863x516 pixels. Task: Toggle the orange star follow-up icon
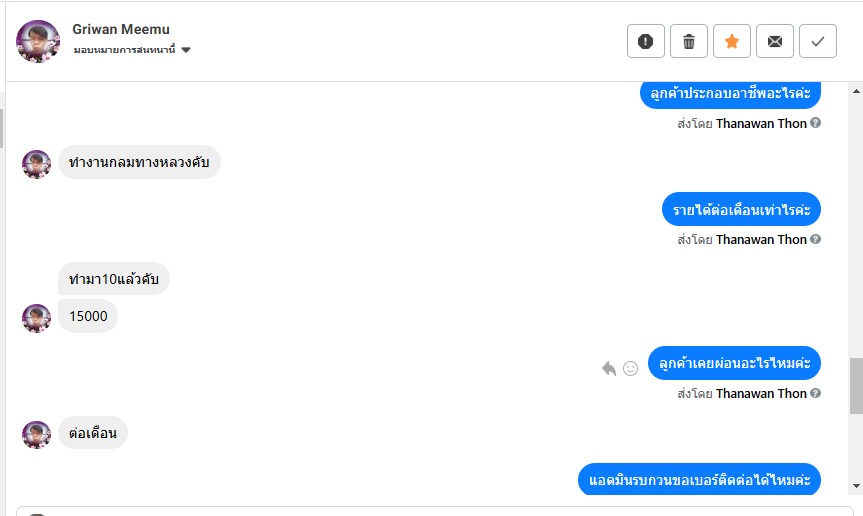tap(732, 41)
